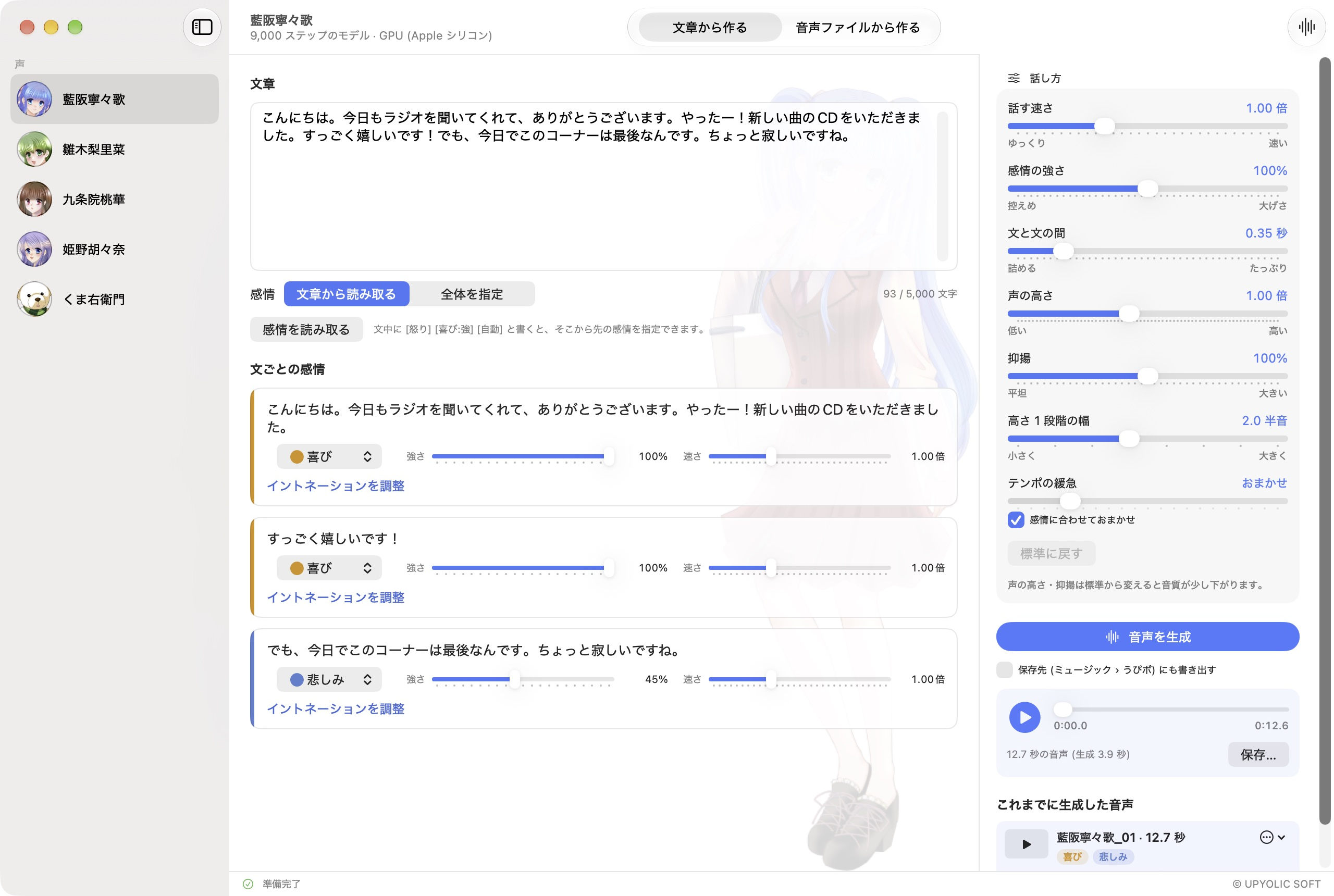Click inside the 文章 text area
The height and width of the screenshot is (896, 1334).
(x=603, y=186)
